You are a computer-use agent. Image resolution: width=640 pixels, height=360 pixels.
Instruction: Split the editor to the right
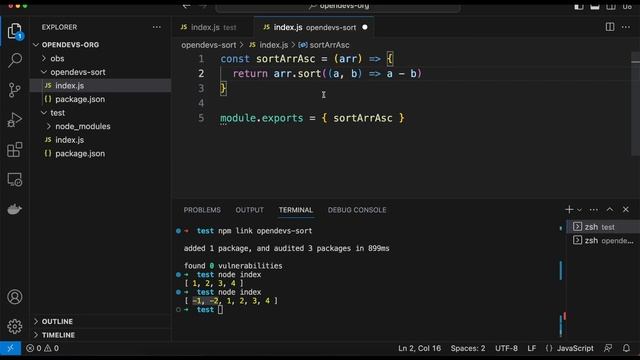click(610, 27)
